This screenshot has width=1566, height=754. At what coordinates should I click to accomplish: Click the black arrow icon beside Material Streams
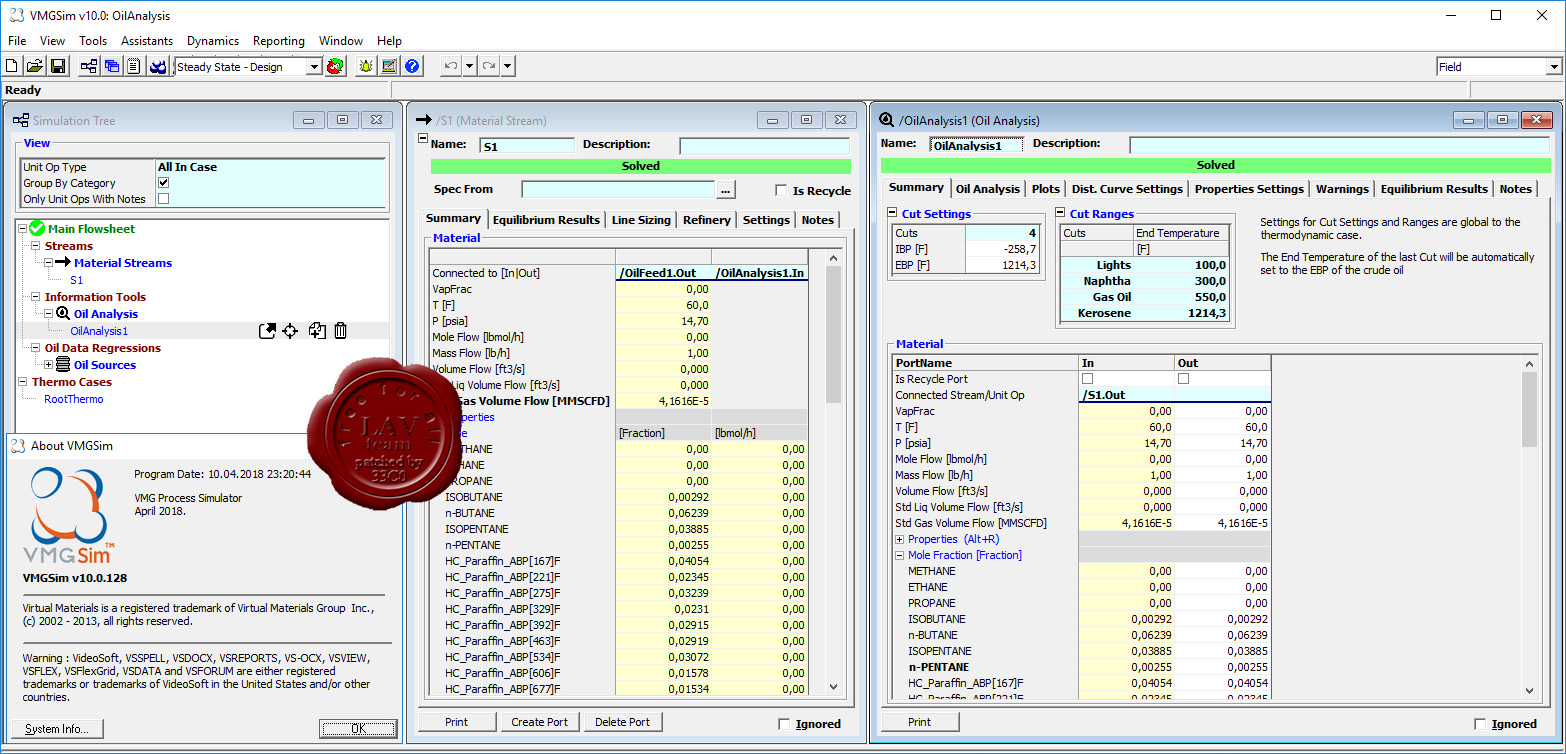pos(62,263)
